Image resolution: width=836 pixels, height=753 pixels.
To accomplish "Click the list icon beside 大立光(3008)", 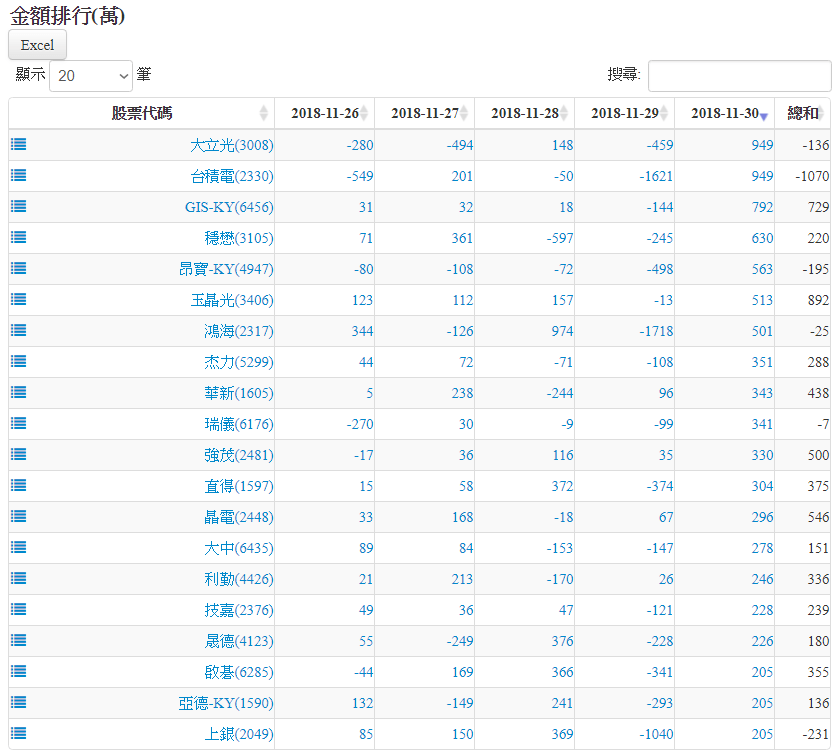I will (x=19, y=144).
